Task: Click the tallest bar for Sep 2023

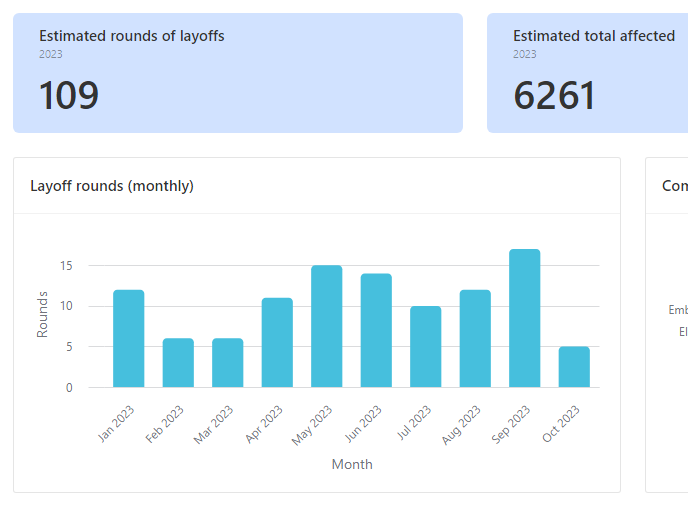Action: [524, 318]
